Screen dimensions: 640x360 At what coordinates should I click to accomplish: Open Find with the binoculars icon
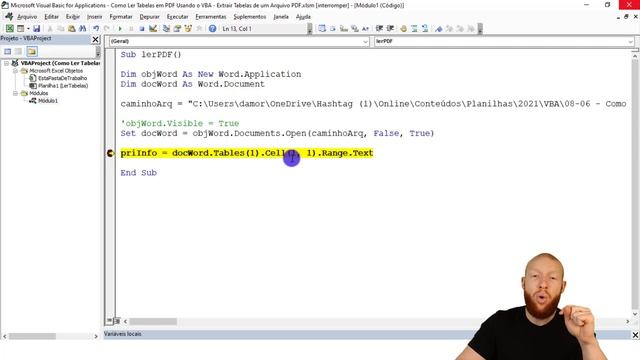click(82, 29)
